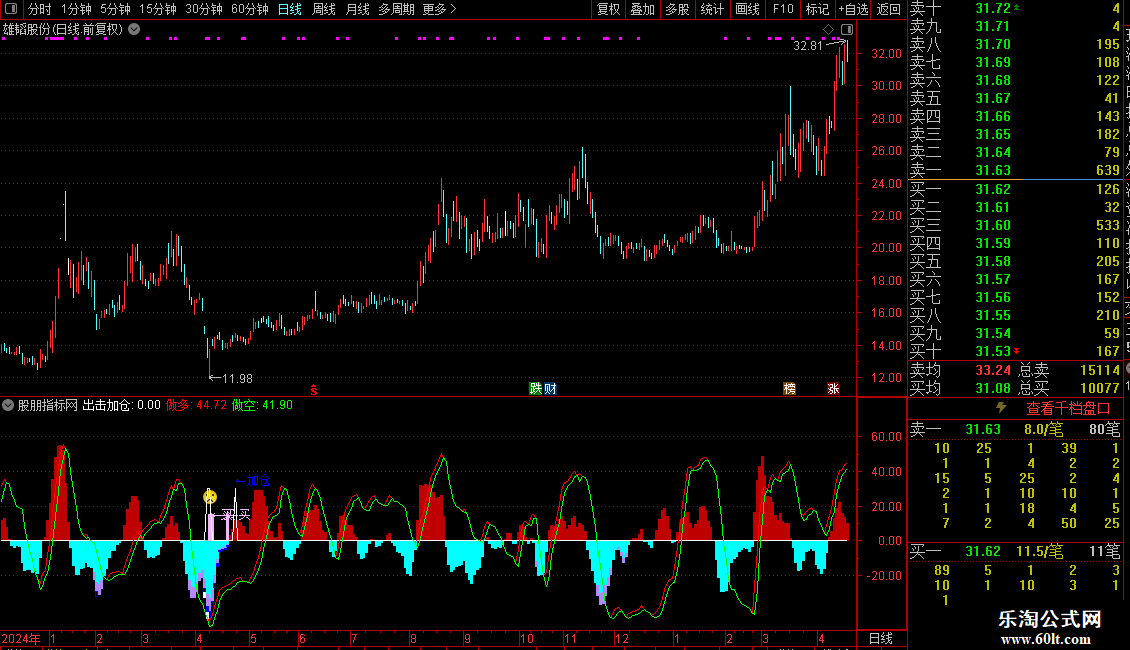Viewport: 1130px width, 650px height.
Task: Click the 做空 41.90 value
Action: point(262,406)
